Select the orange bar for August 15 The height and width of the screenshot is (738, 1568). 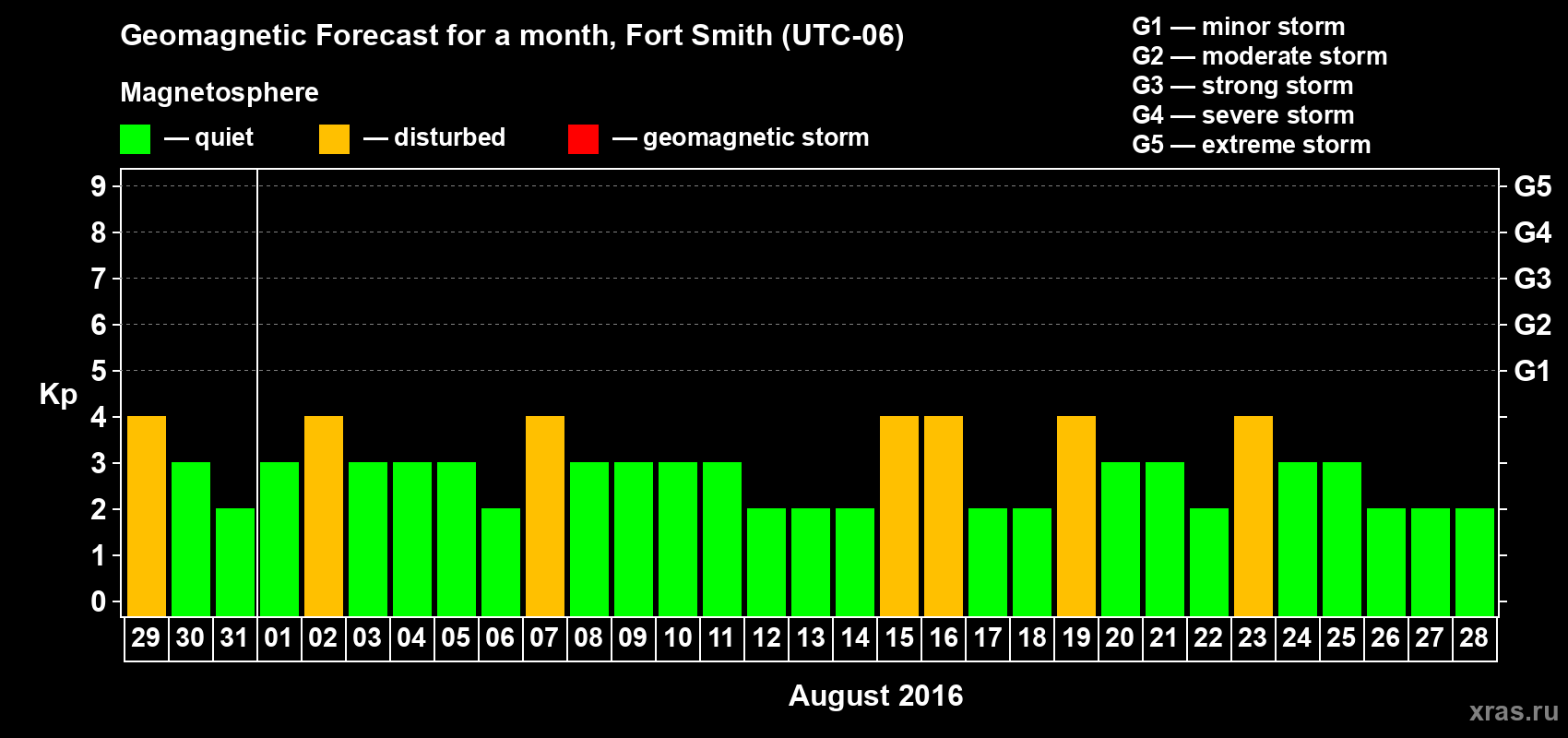click(x=899, y=516)
